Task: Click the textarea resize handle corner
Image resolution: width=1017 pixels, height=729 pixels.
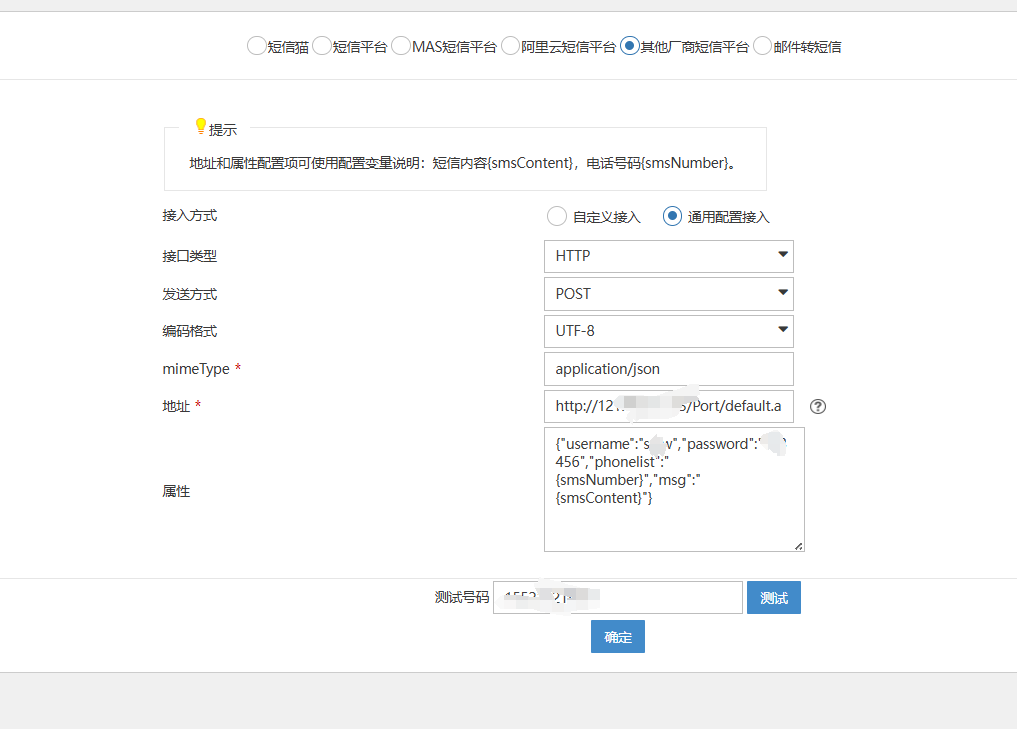Action: coord(798,546)
